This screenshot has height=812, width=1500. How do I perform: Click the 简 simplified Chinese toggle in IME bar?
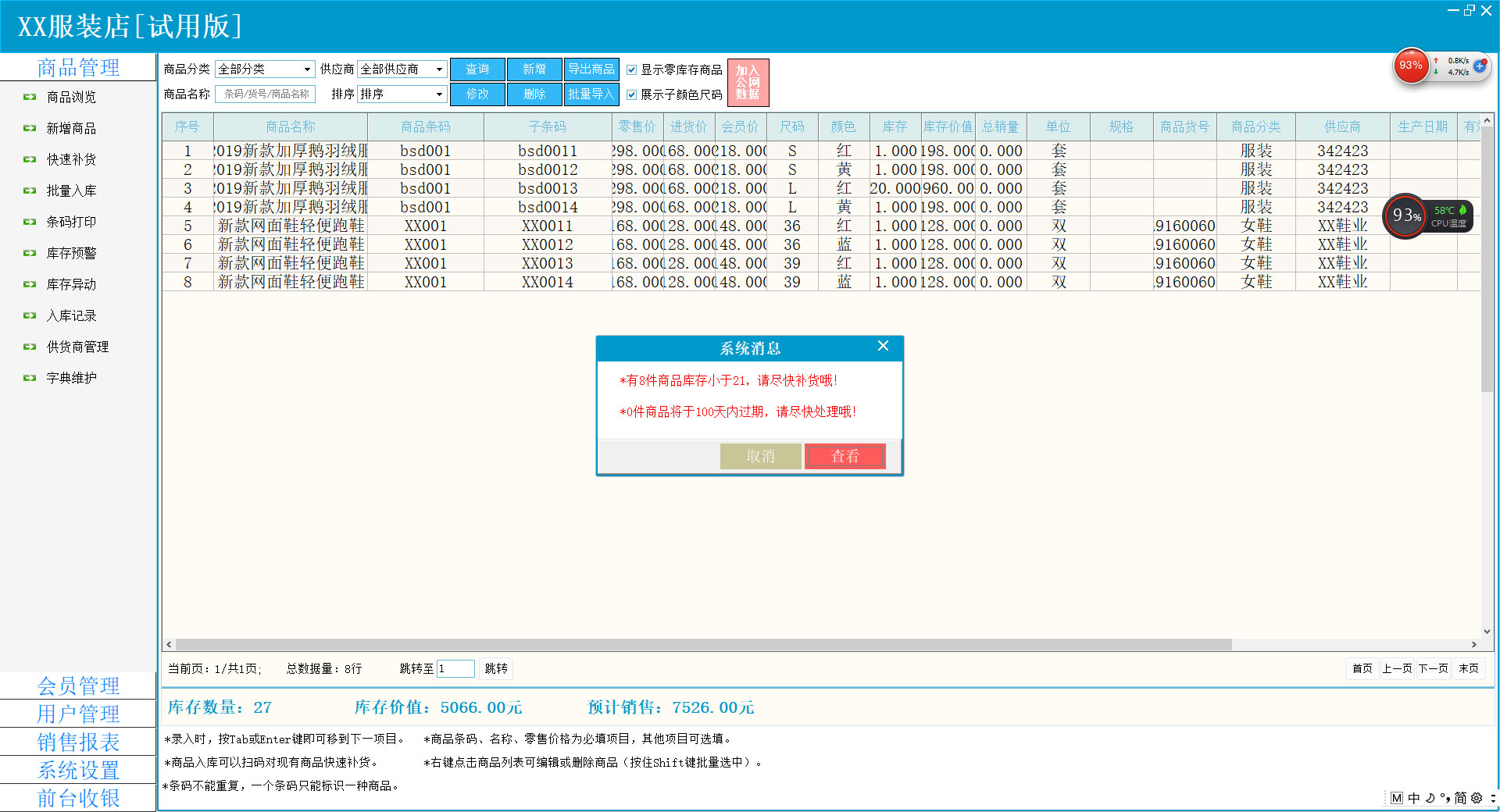click(1460, 798)
